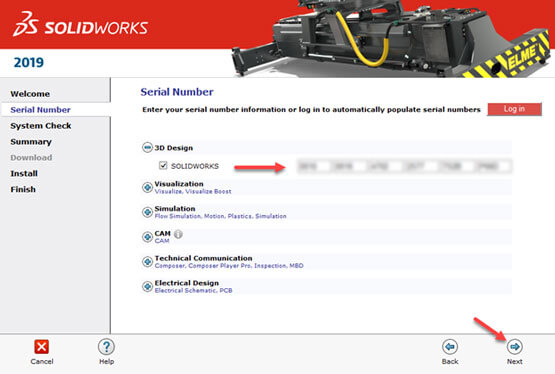Click the CAM info icon
The height and width of the screenshot is (374, 555).
pos(178,234)
